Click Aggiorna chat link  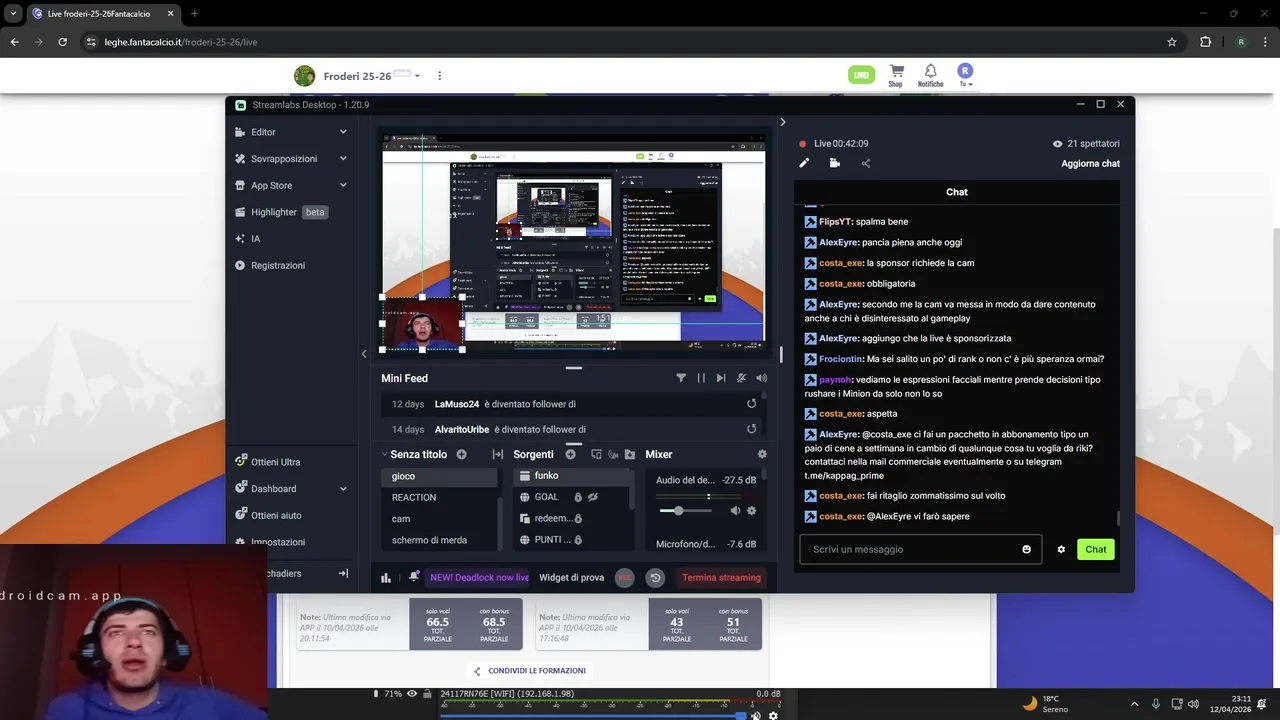click(1090, 164)
